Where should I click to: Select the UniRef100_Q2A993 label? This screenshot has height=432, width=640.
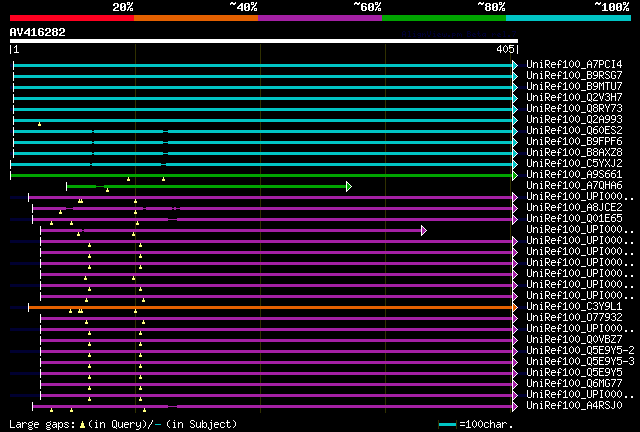coord(574,119)
